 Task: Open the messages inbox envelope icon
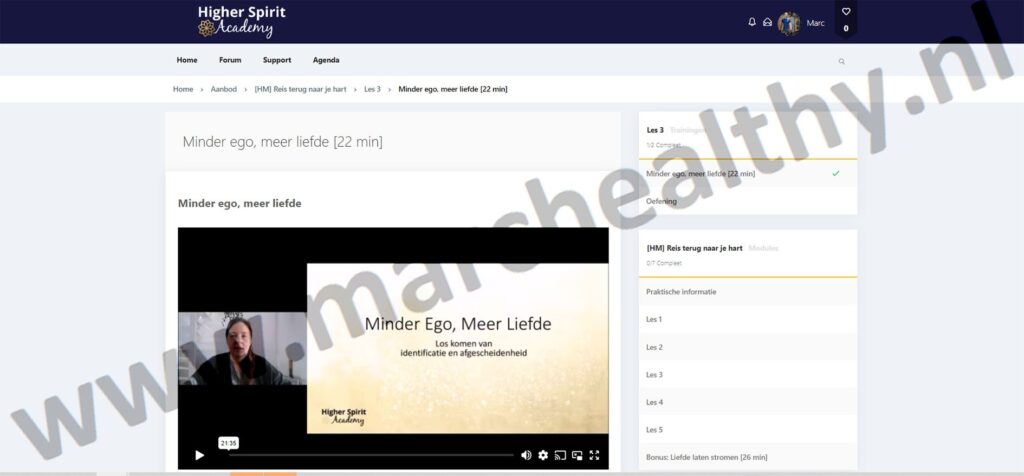[x=767, y=22]
